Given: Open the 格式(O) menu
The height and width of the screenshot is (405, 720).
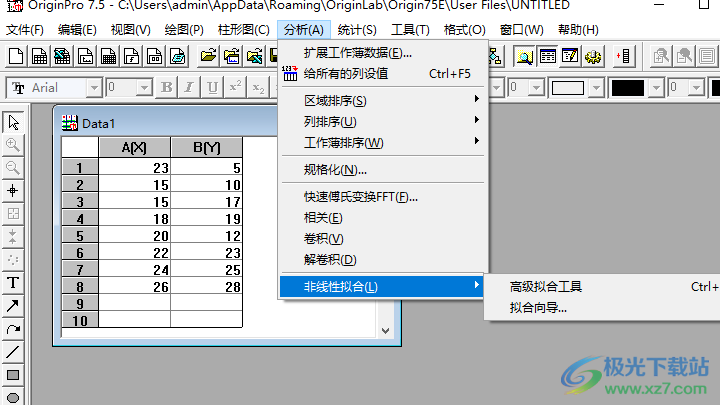Looking at the screenshot, I should 465,30.
